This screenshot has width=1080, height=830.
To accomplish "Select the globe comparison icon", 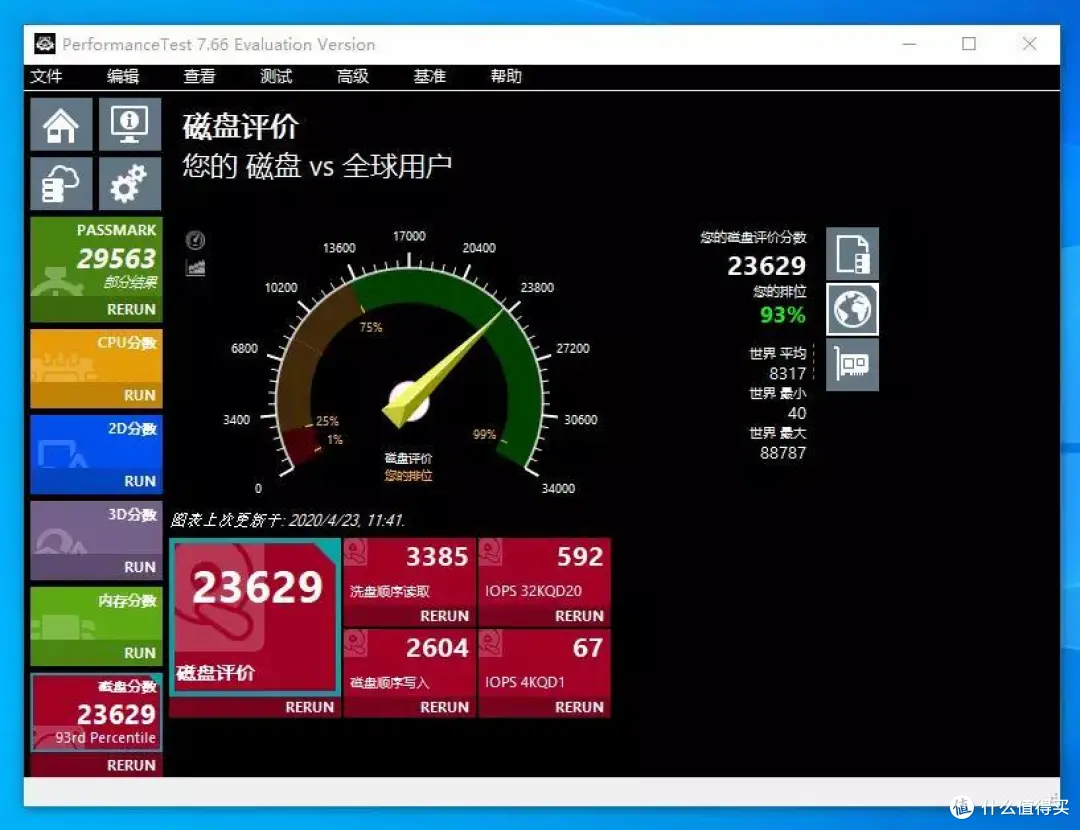I will [852, 309].
